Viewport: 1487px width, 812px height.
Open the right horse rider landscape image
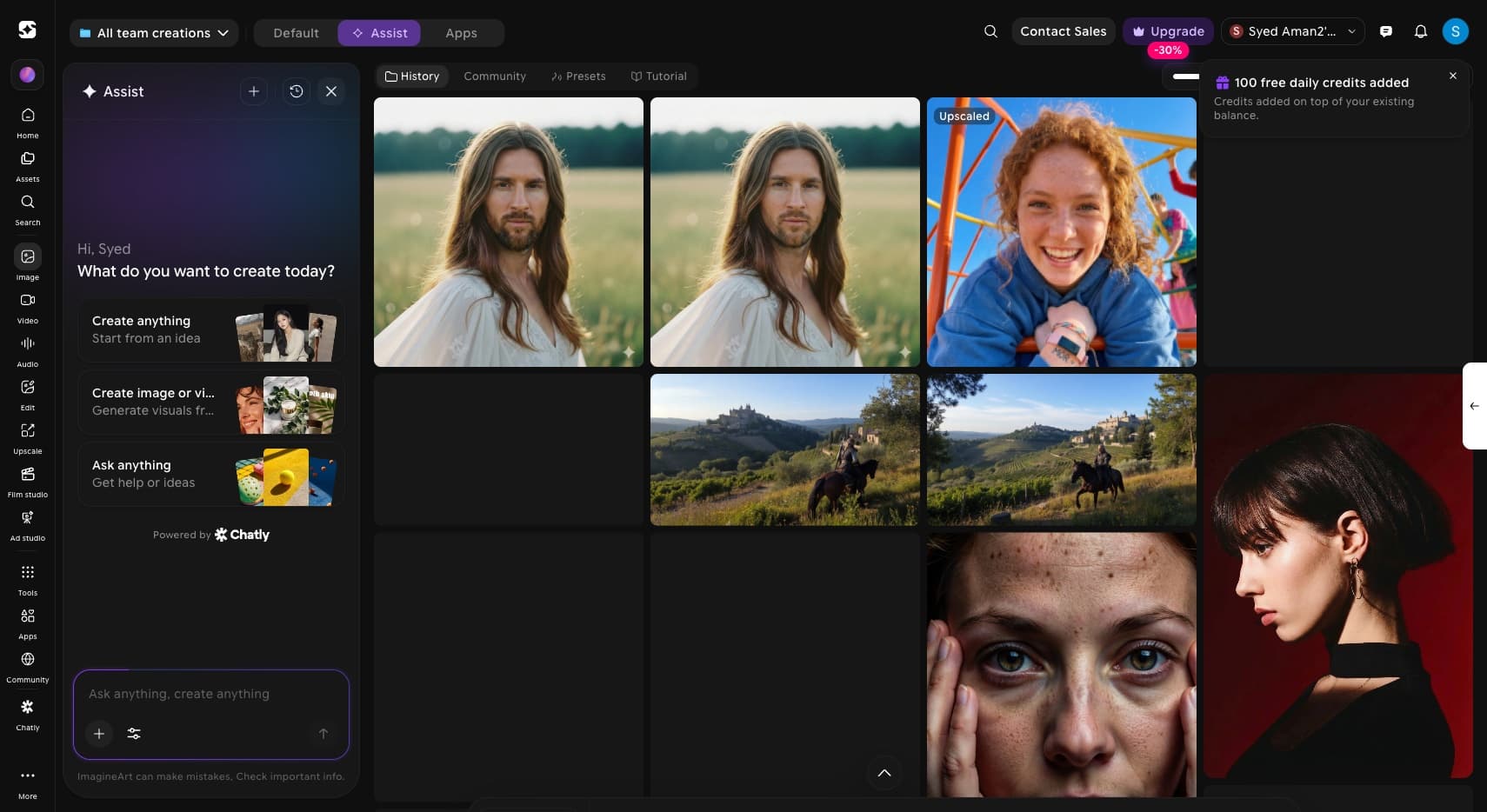pyautogui.click(x=1062, y=449)
